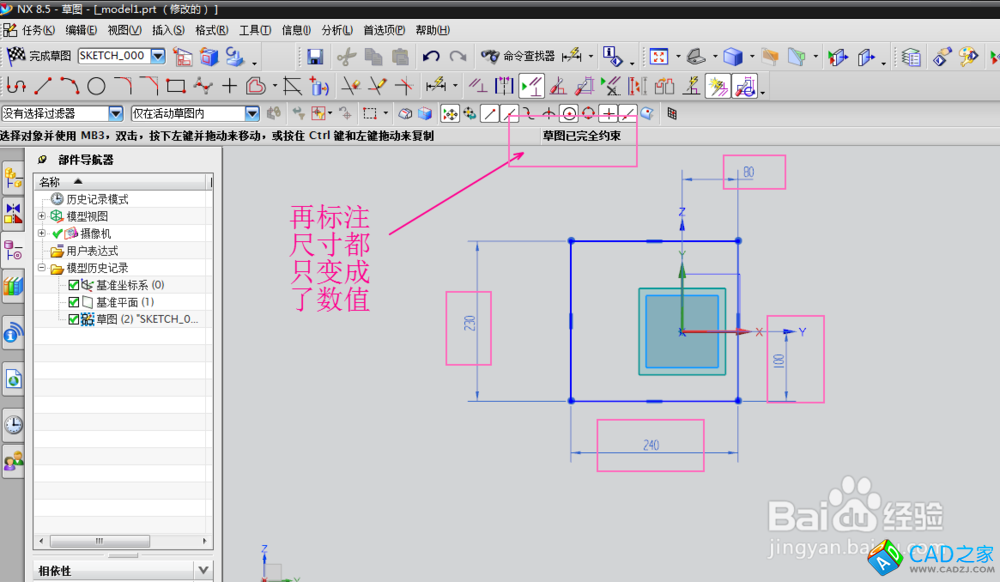Collapse the 模型历史记录 folder node
The height and width of the screenshot is (582, 1000).
pyautogui.click(x=42, y=268)
